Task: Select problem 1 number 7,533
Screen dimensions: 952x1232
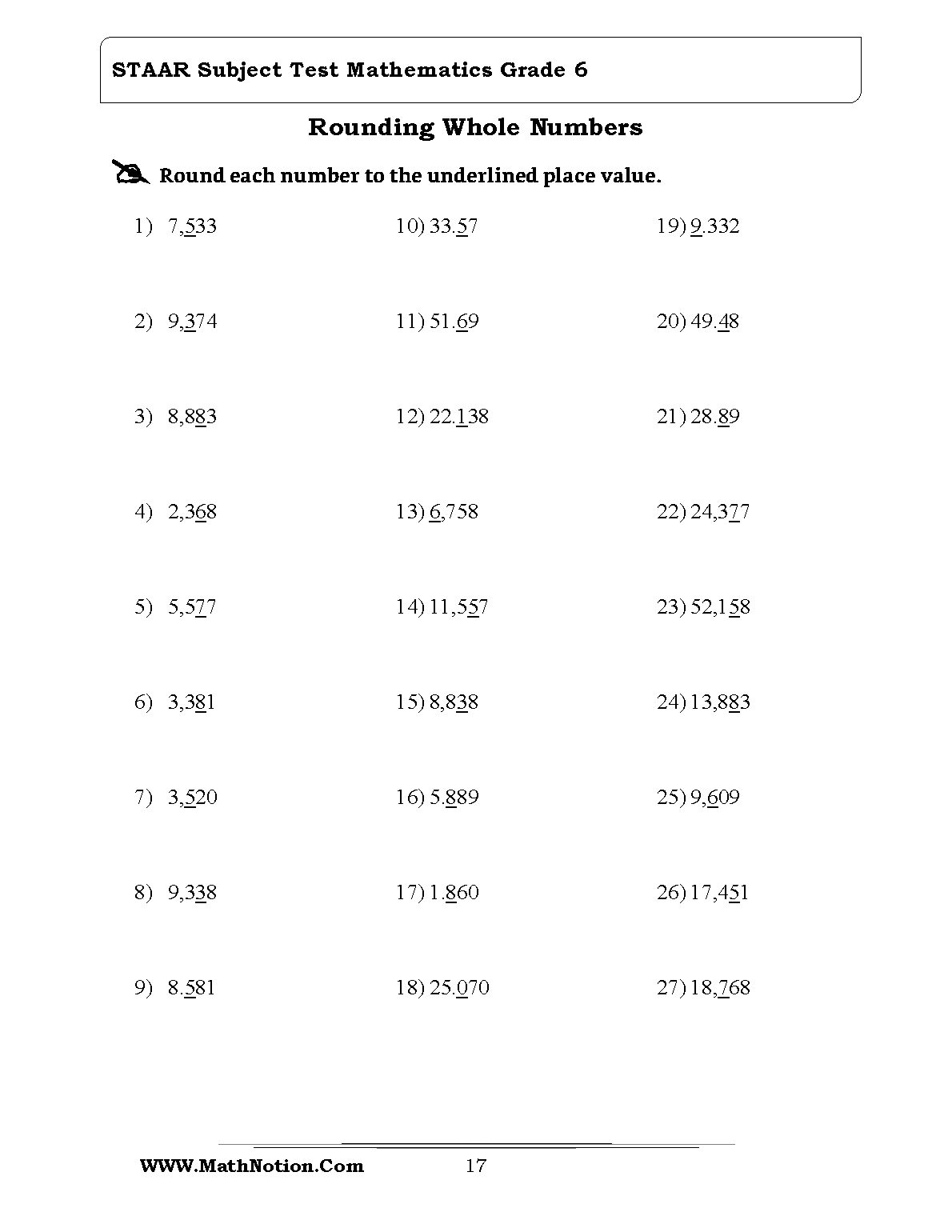Action: point(192,226)
